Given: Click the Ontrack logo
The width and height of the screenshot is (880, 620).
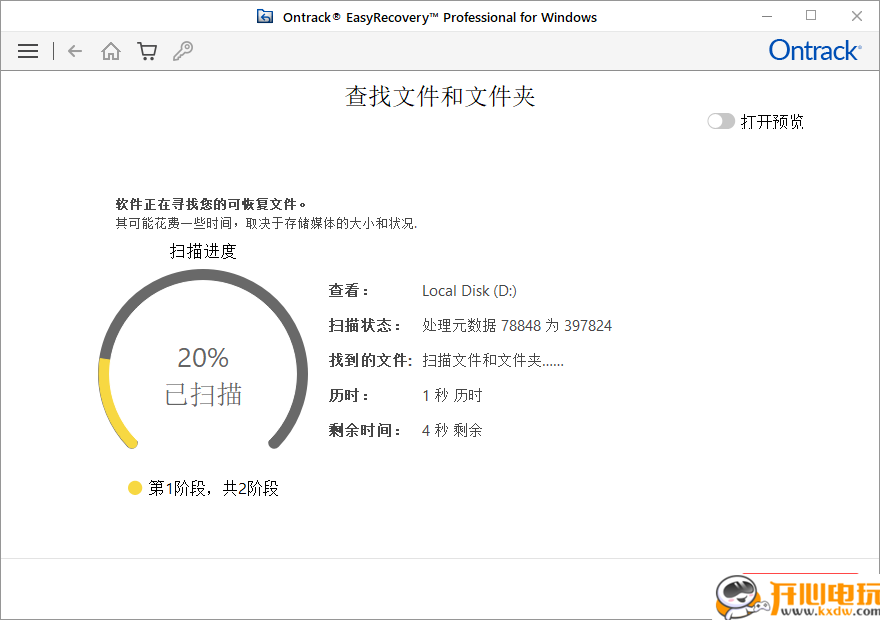Looking at the screenshot, I should coord(813,50).
